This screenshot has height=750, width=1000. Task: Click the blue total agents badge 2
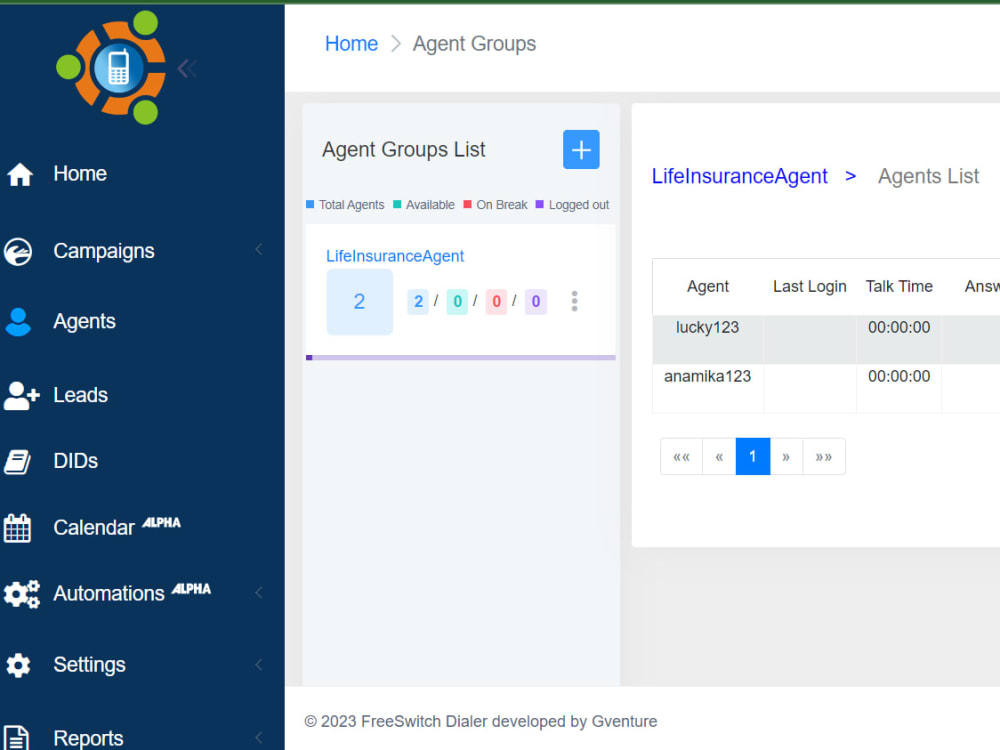click(418, 301)
